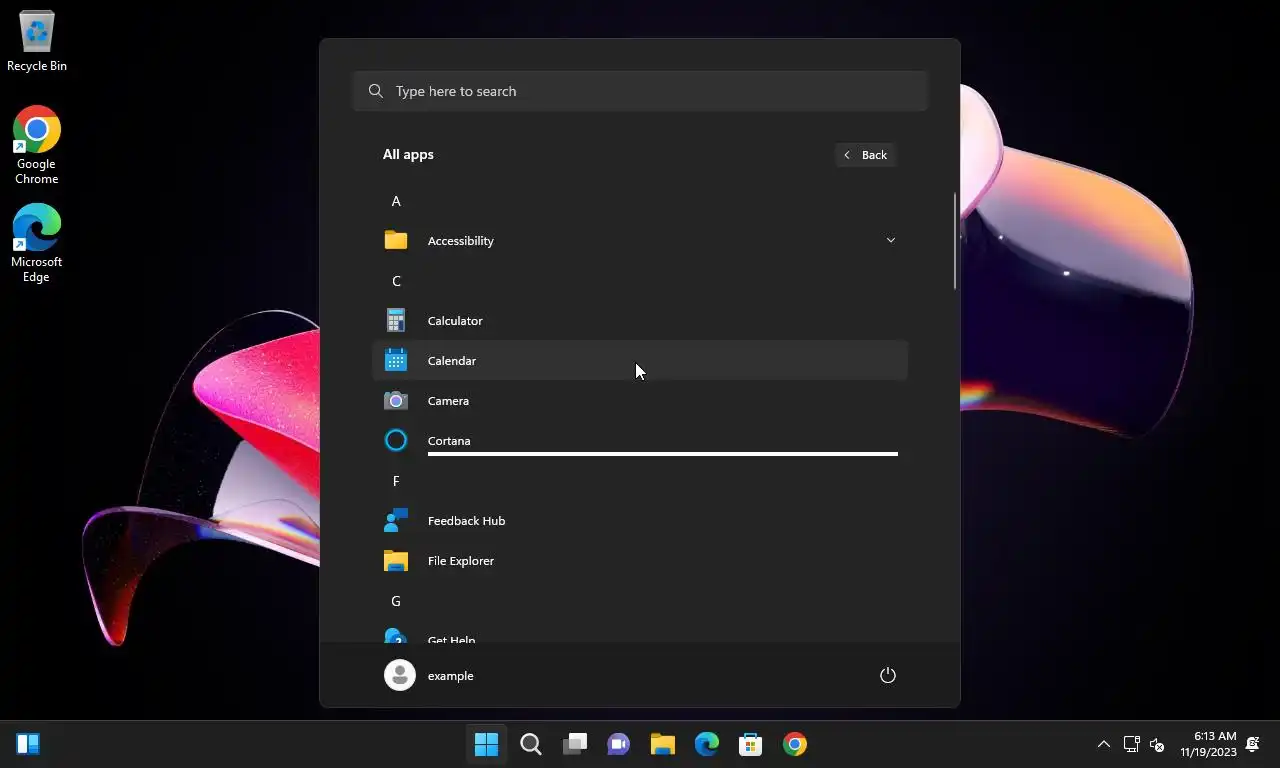Jump using letter A header
Image resolution: width=1280 pixels, height=768 pixels.
point(396,201)
